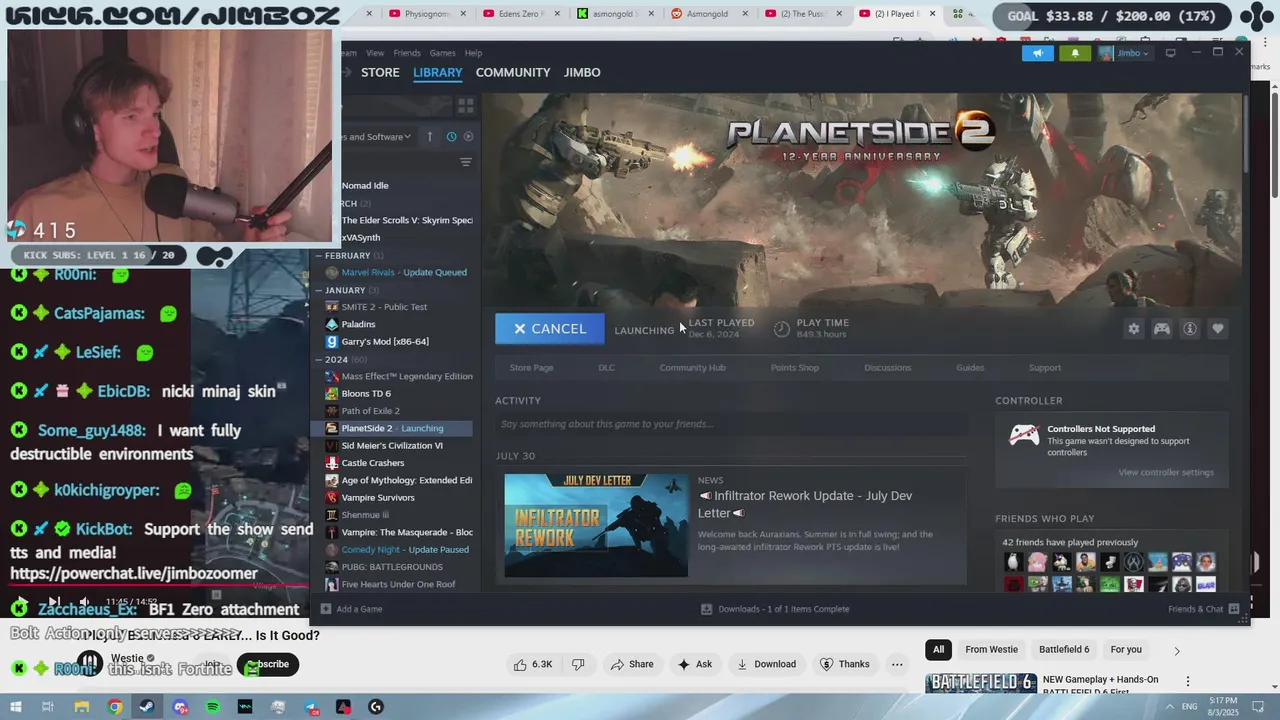Select Paladins in library list
Image resolution: width=1280 pixels, height=720 pixels.
click(358, 324)
